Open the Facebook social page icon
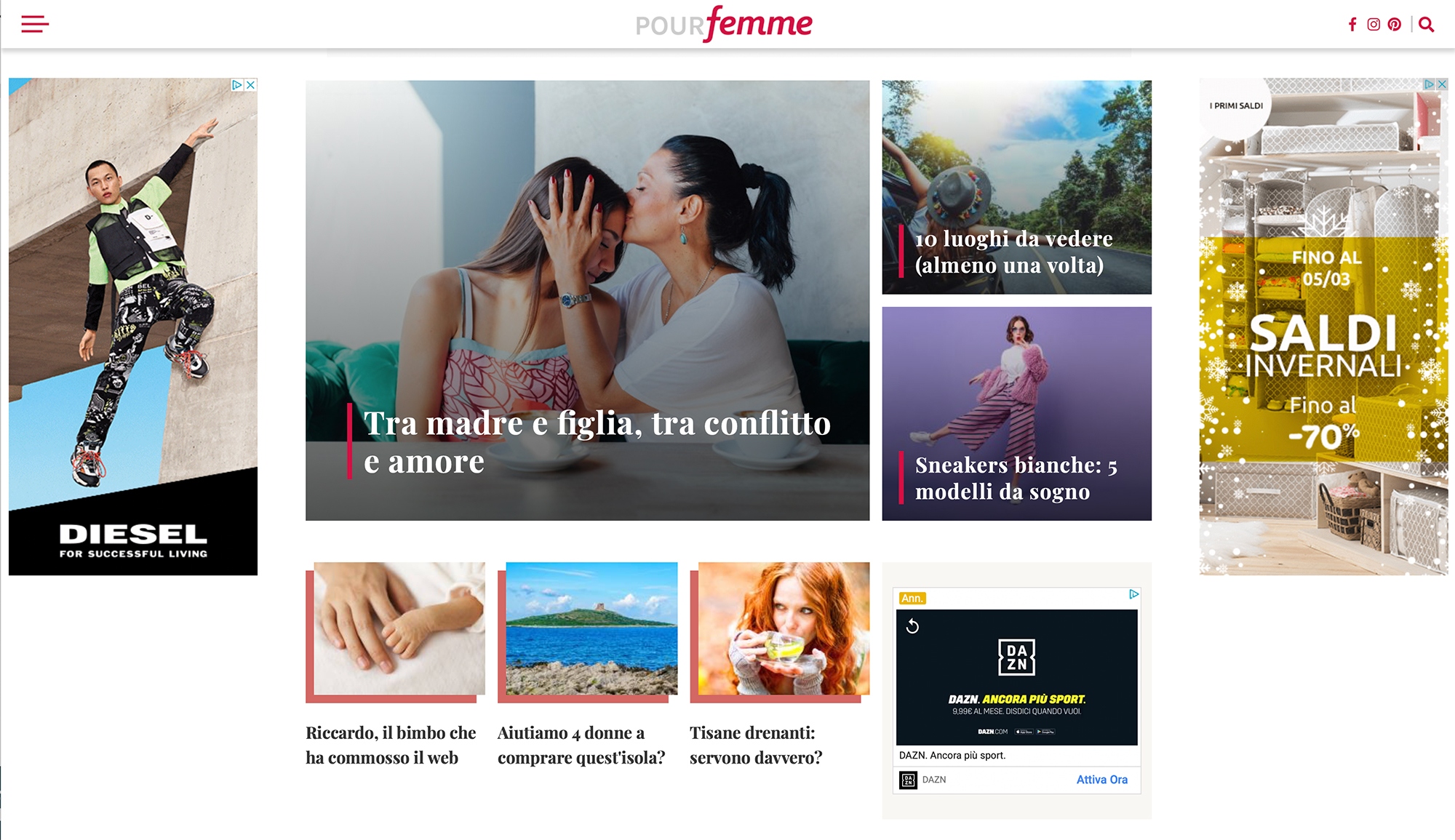This screenshot has height=840, width=1455. point(1352,24)
